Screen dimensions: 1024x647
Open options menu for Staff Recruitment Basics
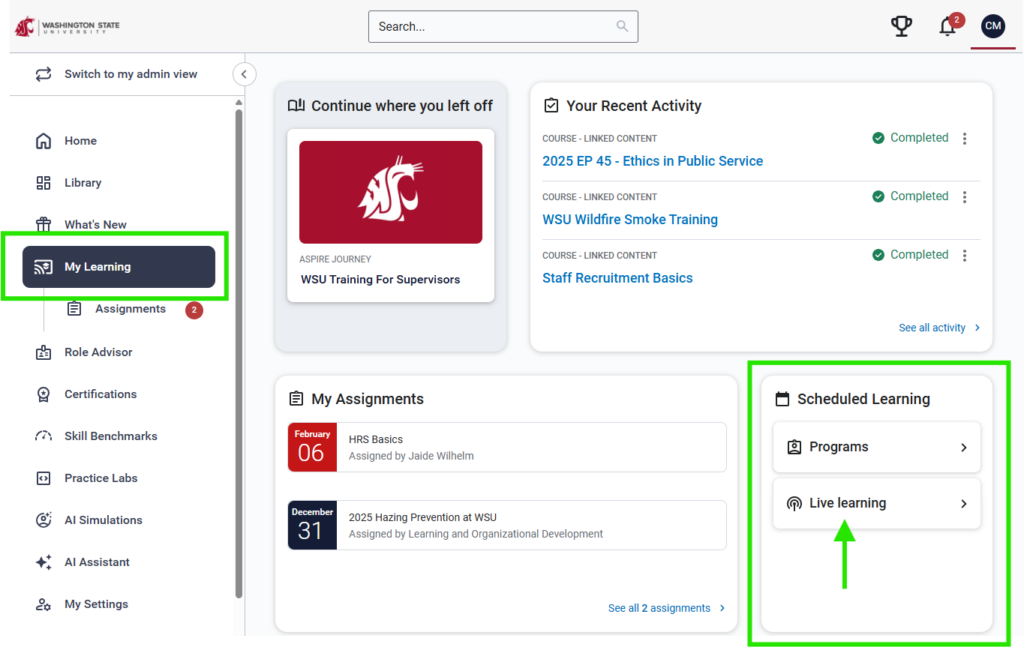coord(965,255)
